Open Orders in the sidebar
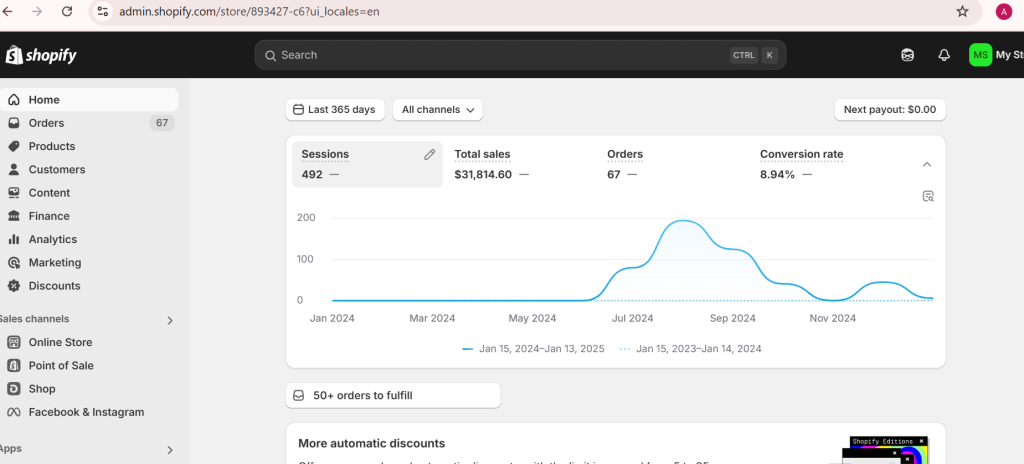The height and width of the screenshot is (464, 1024). point(46,123)
